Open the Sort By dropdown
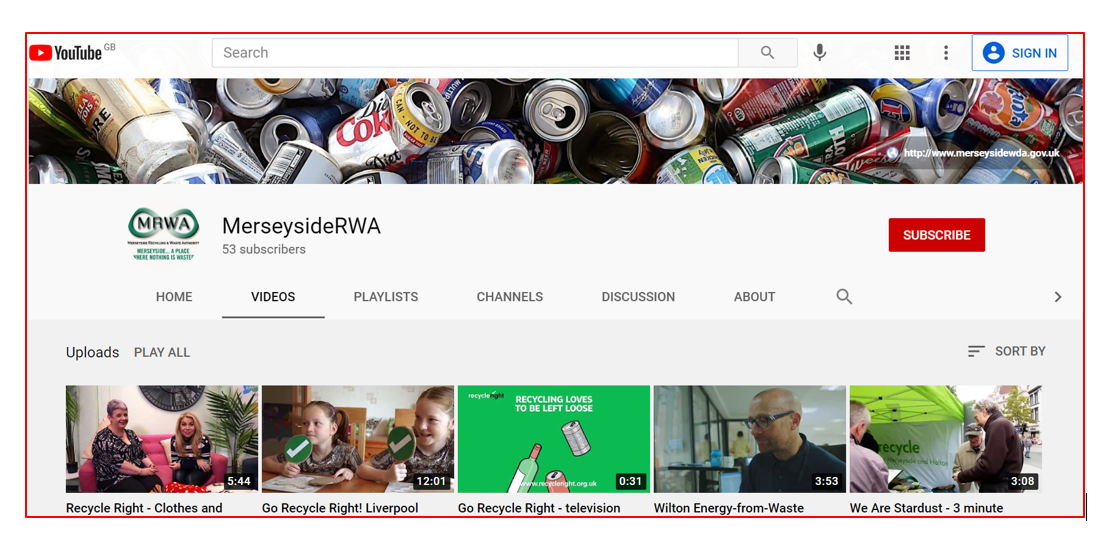Screen dimensions: 1113x537 pos(1007,351)
